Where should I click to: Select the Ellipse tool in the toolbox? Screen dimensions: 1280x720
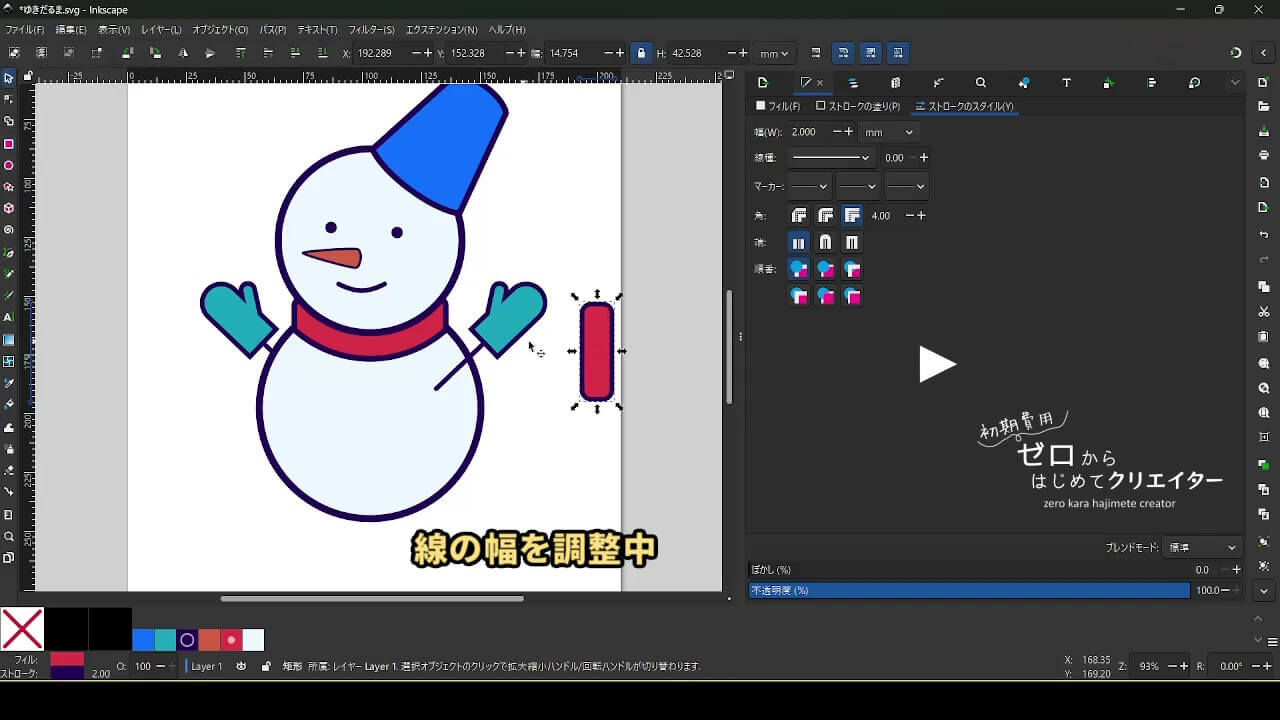click(x=9, y=166)
